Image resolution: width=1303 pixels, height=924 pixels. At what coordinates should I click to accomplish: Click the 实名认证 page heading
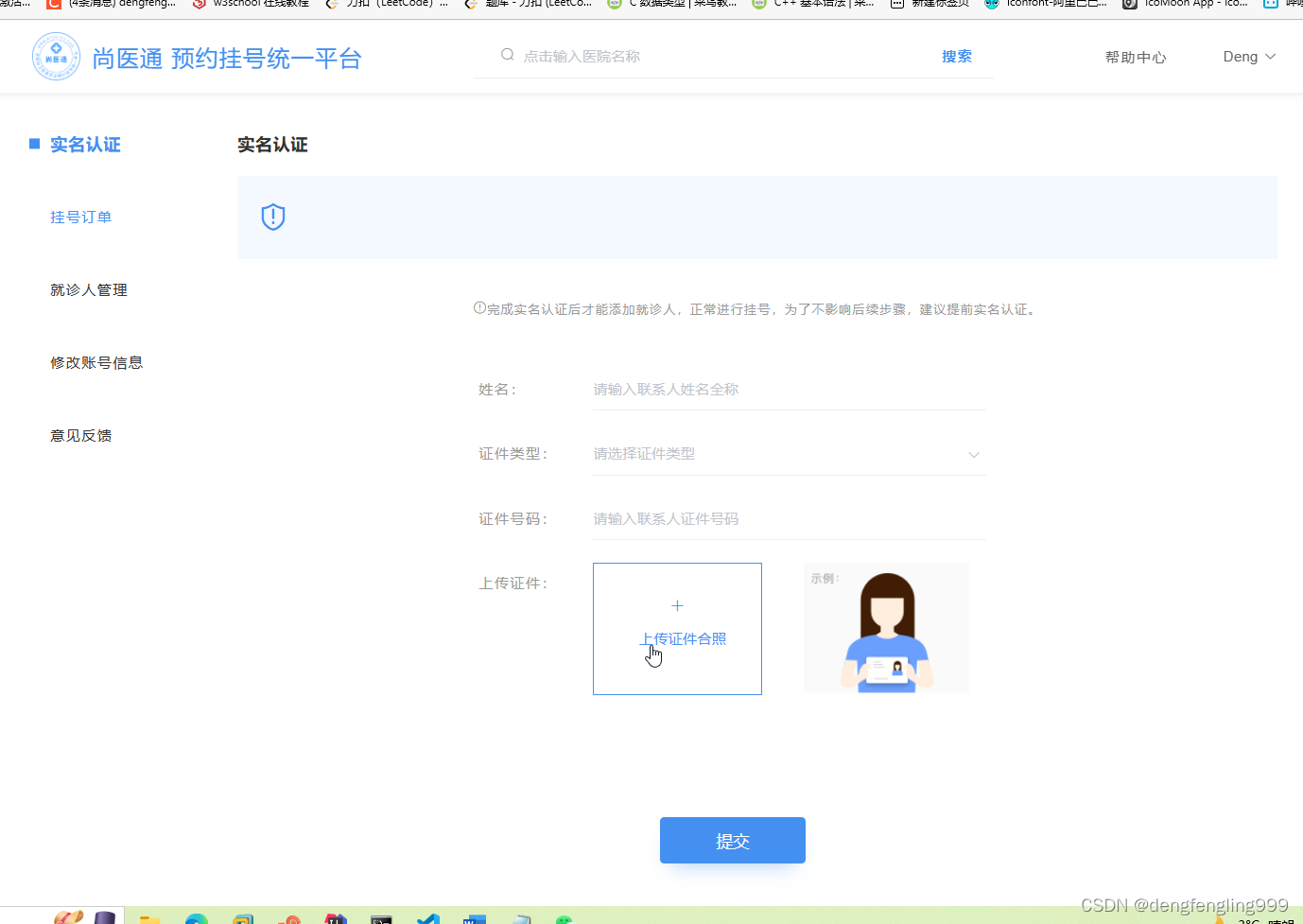coord(272,145)
